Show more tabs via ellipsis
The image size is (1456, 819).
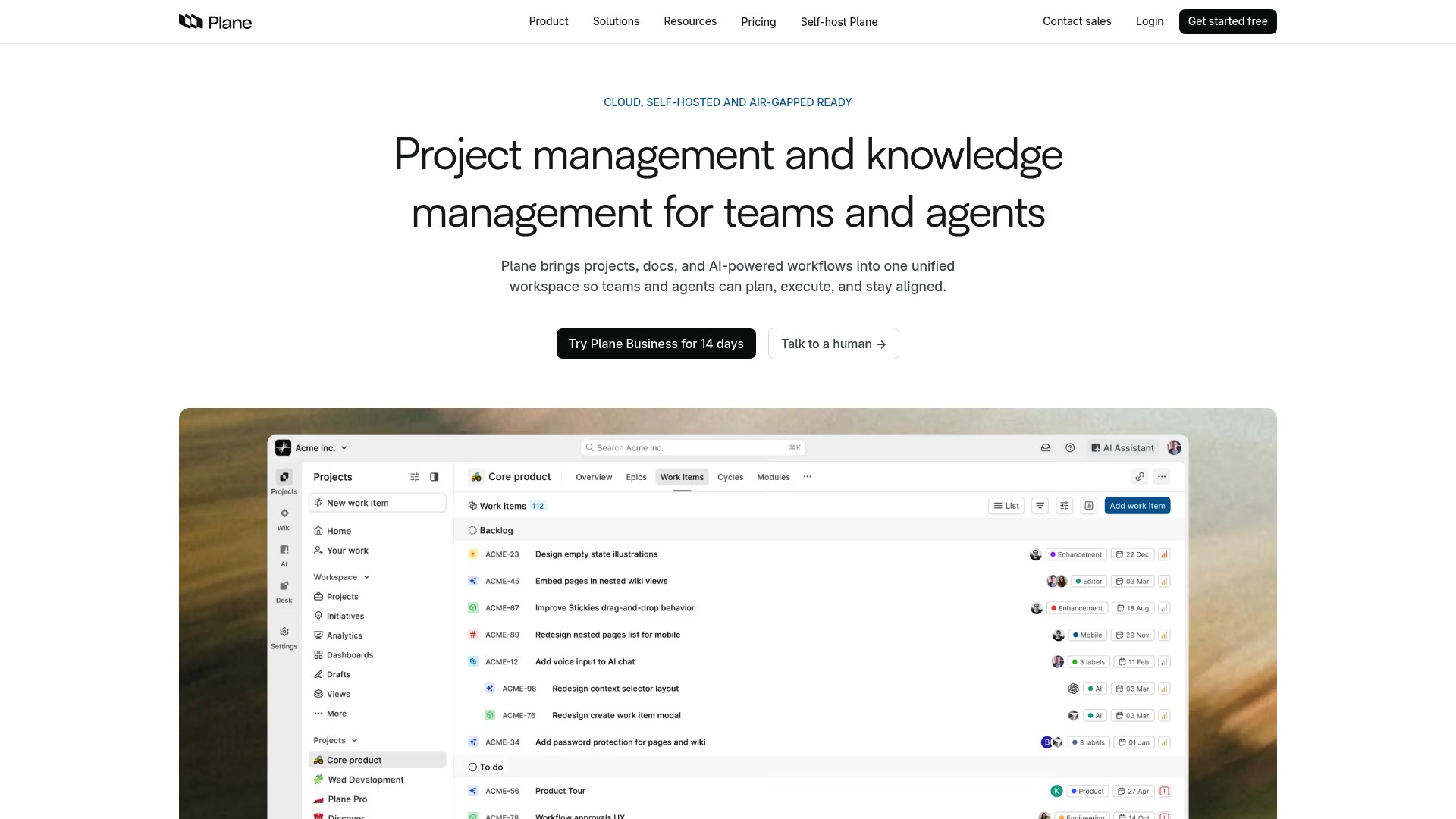pyautogui.click(x=808, y=477)
